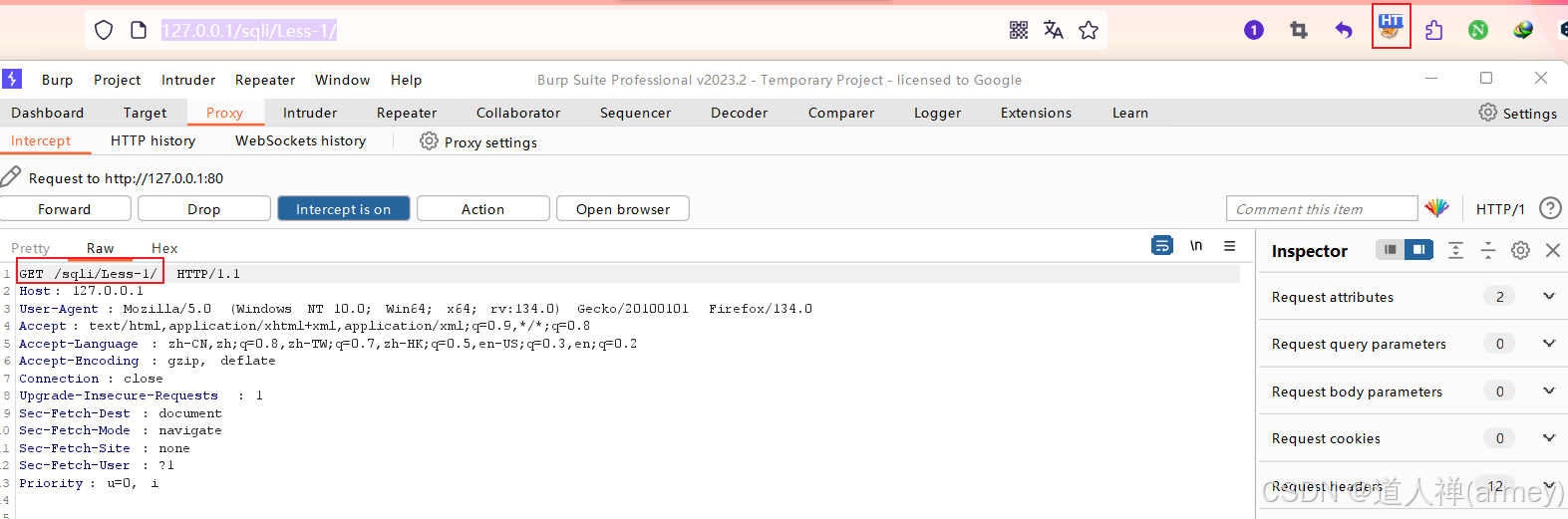Click the Action button
Screen dimensions: 1568x519
point(483,208)
